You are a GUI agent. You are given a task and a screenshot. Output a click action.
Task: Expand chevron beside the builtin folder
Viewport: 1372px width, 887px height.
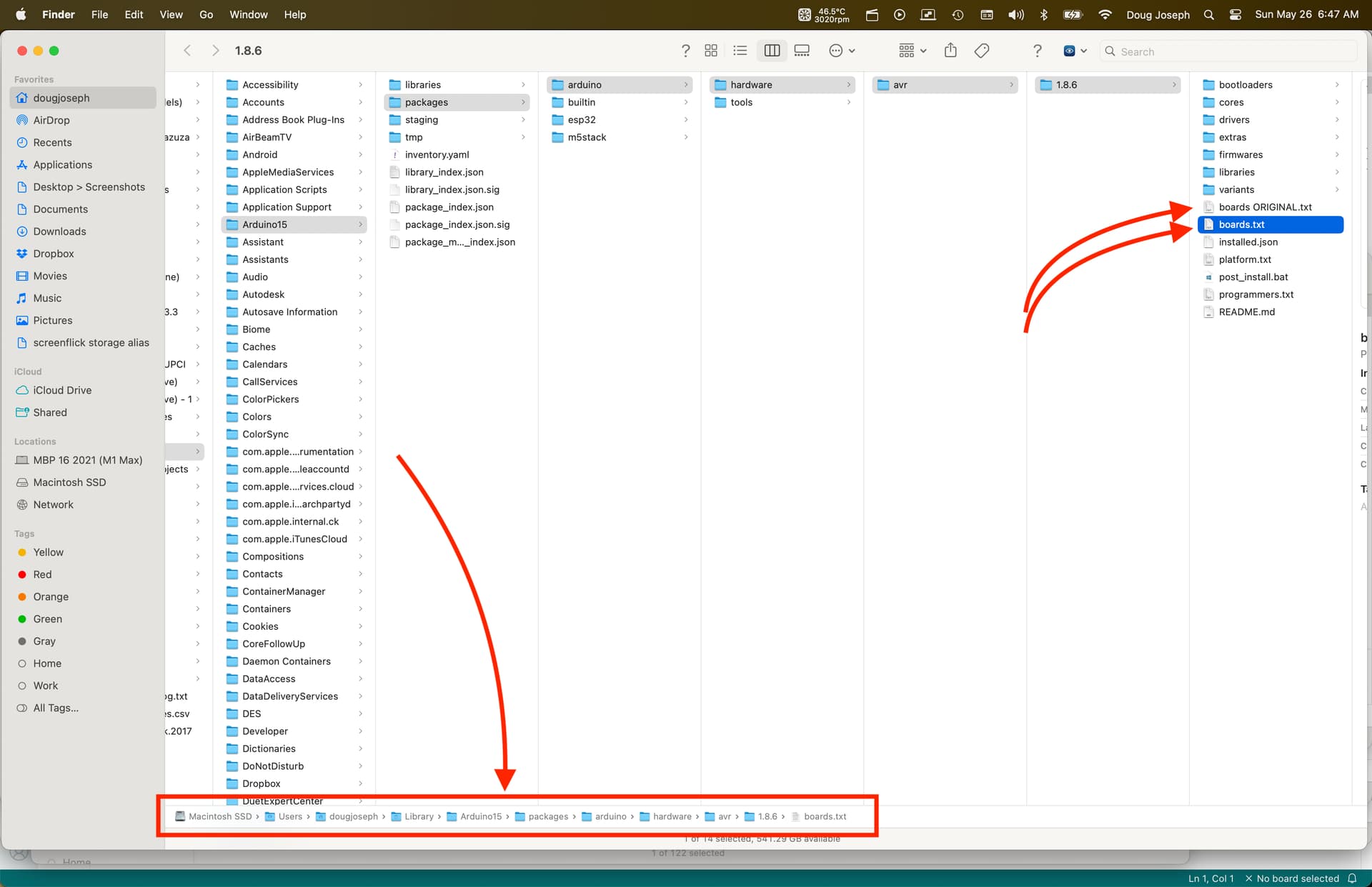[x=686, y=102]
